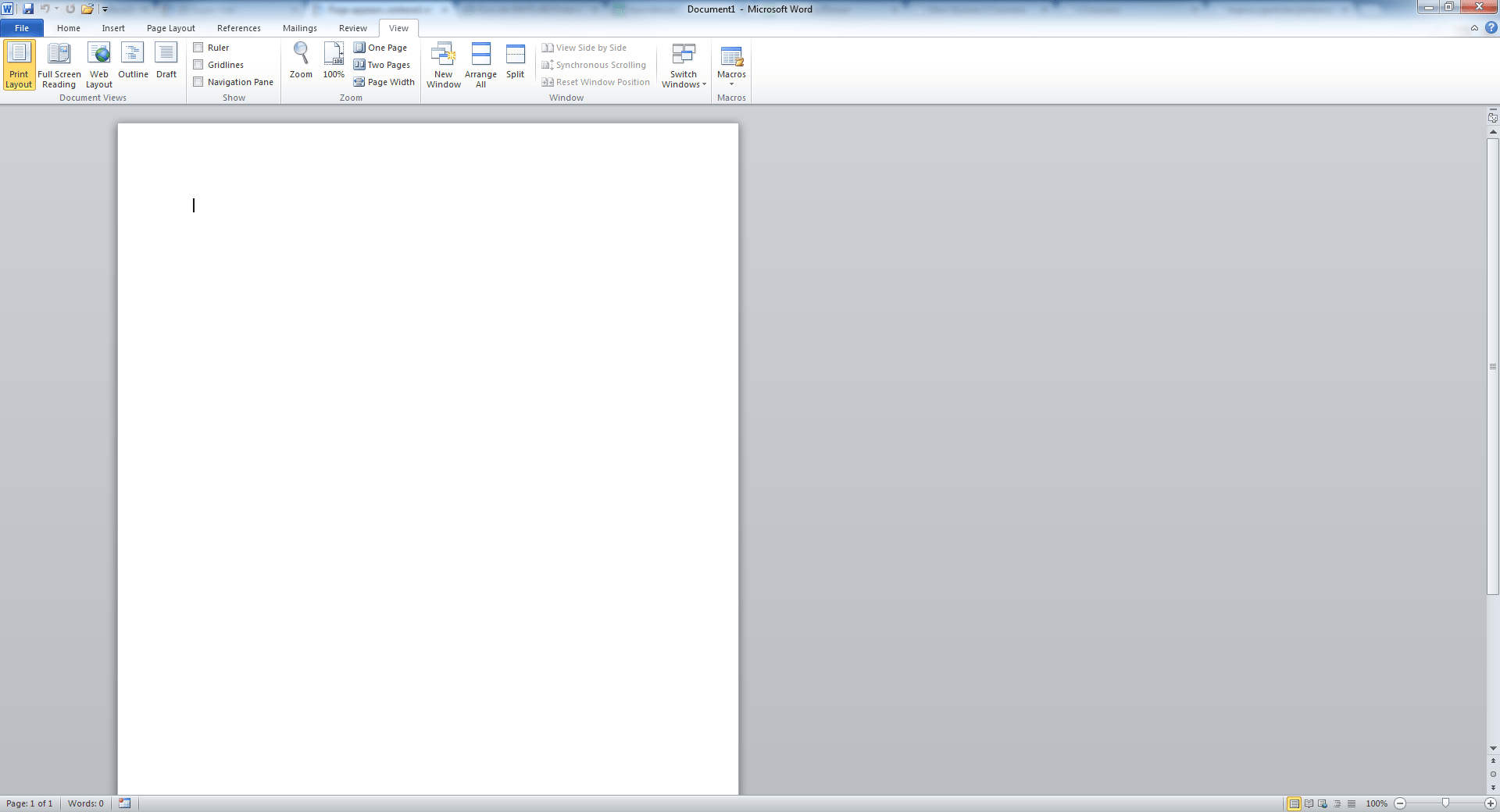The width and height of the screenshot is (1500, 812).
Task: Click Arrange All in the Window group
Action: click(480, 64)
